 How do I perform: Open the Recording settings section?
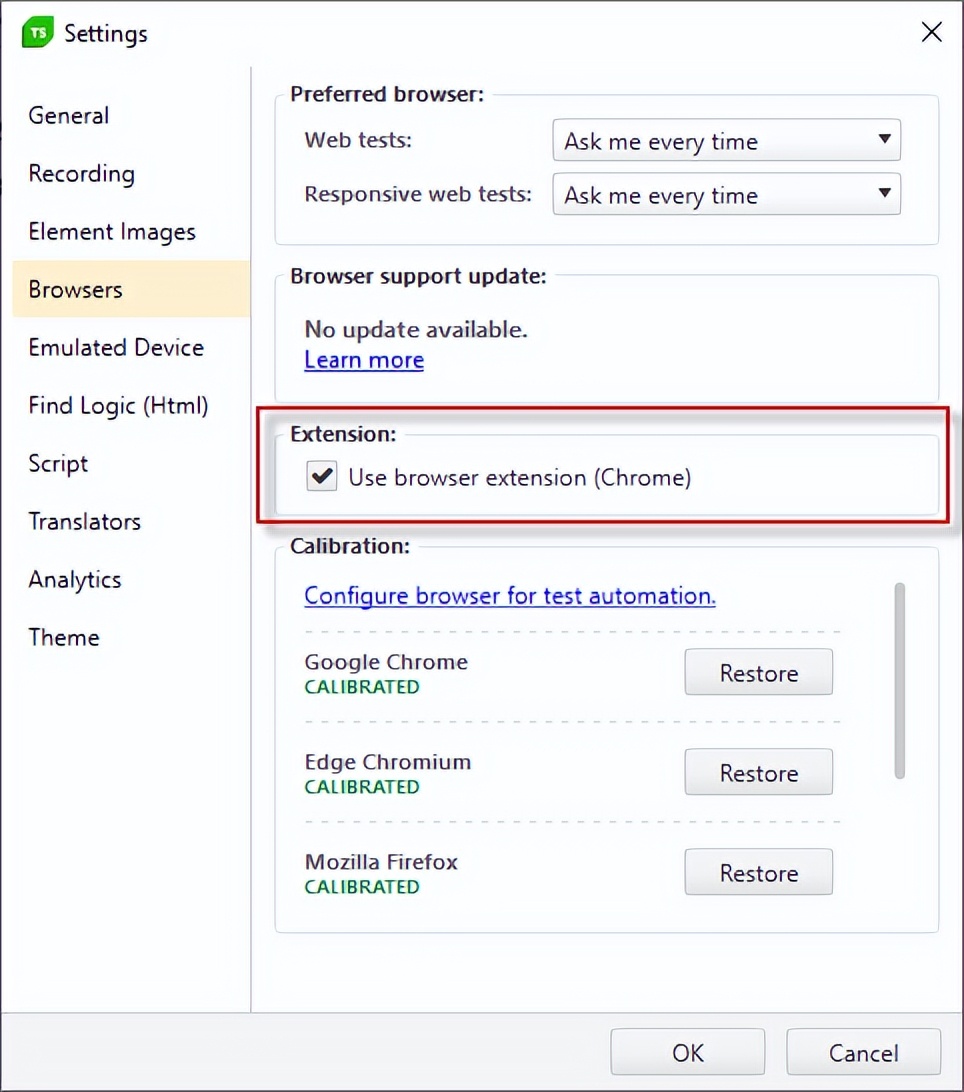[81, 174]
